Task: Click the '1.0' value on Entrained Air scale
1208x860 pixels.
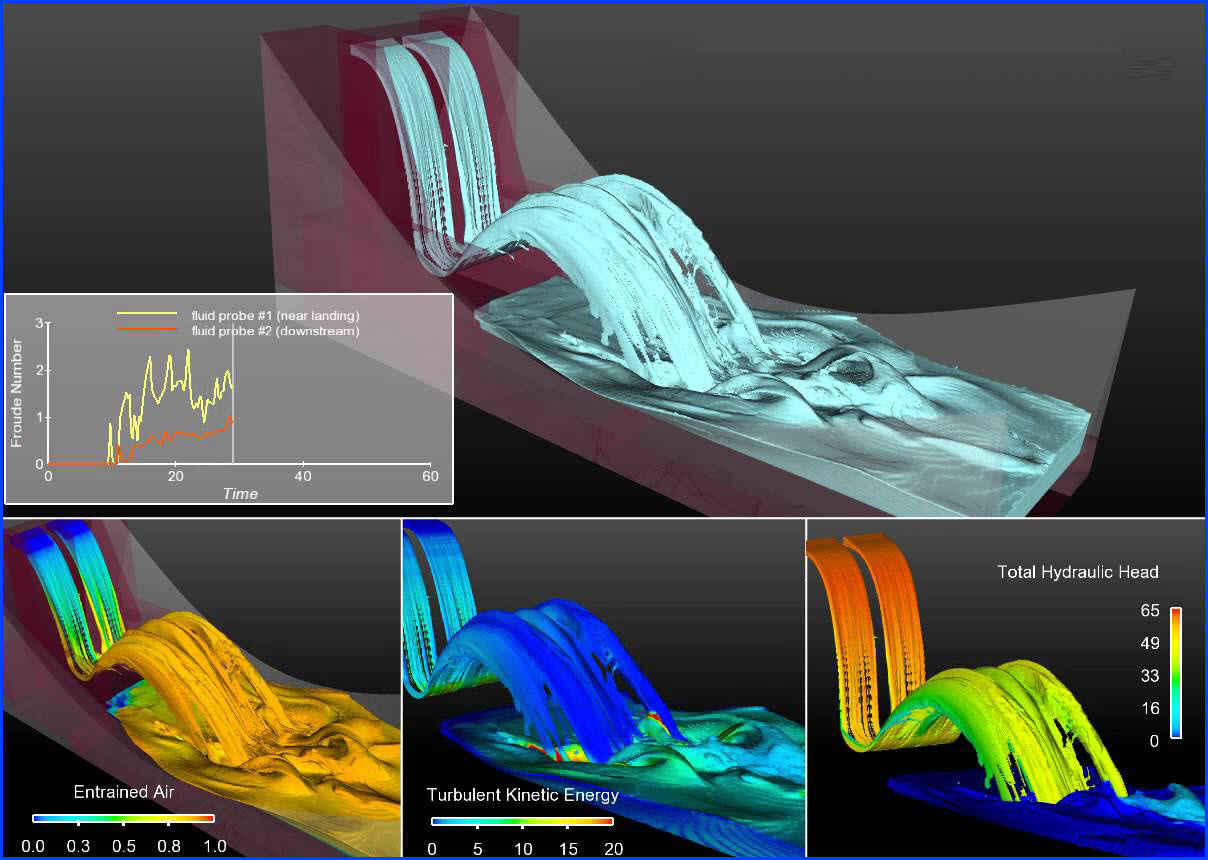Action: click(214, 846)
